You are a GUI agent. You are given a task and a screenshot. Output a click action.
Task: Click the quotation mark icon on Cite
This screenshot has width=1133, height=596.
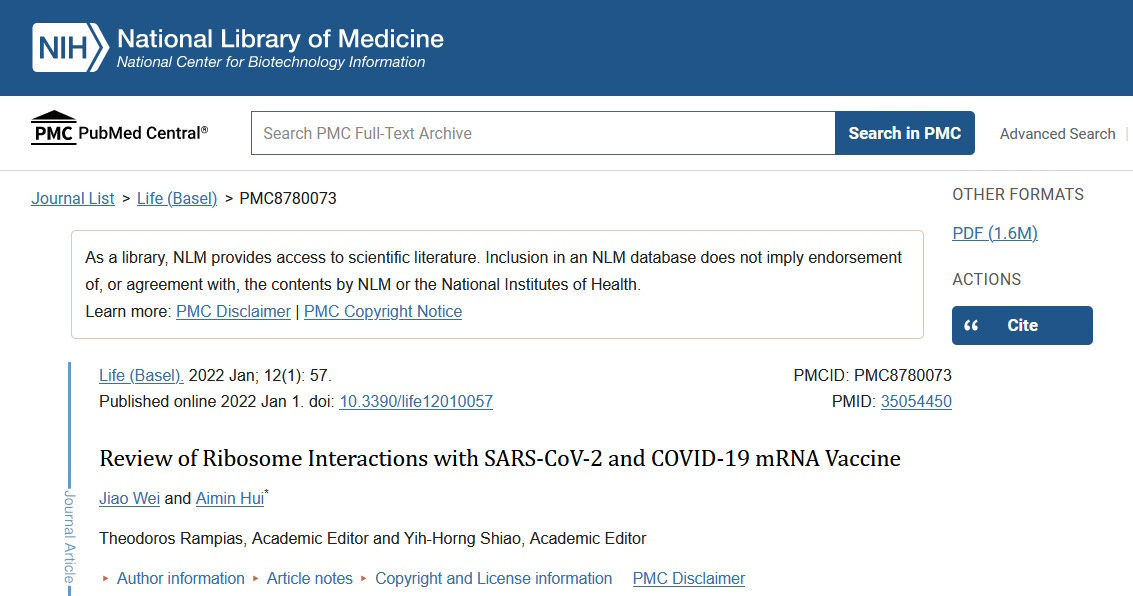click(971, 325)
